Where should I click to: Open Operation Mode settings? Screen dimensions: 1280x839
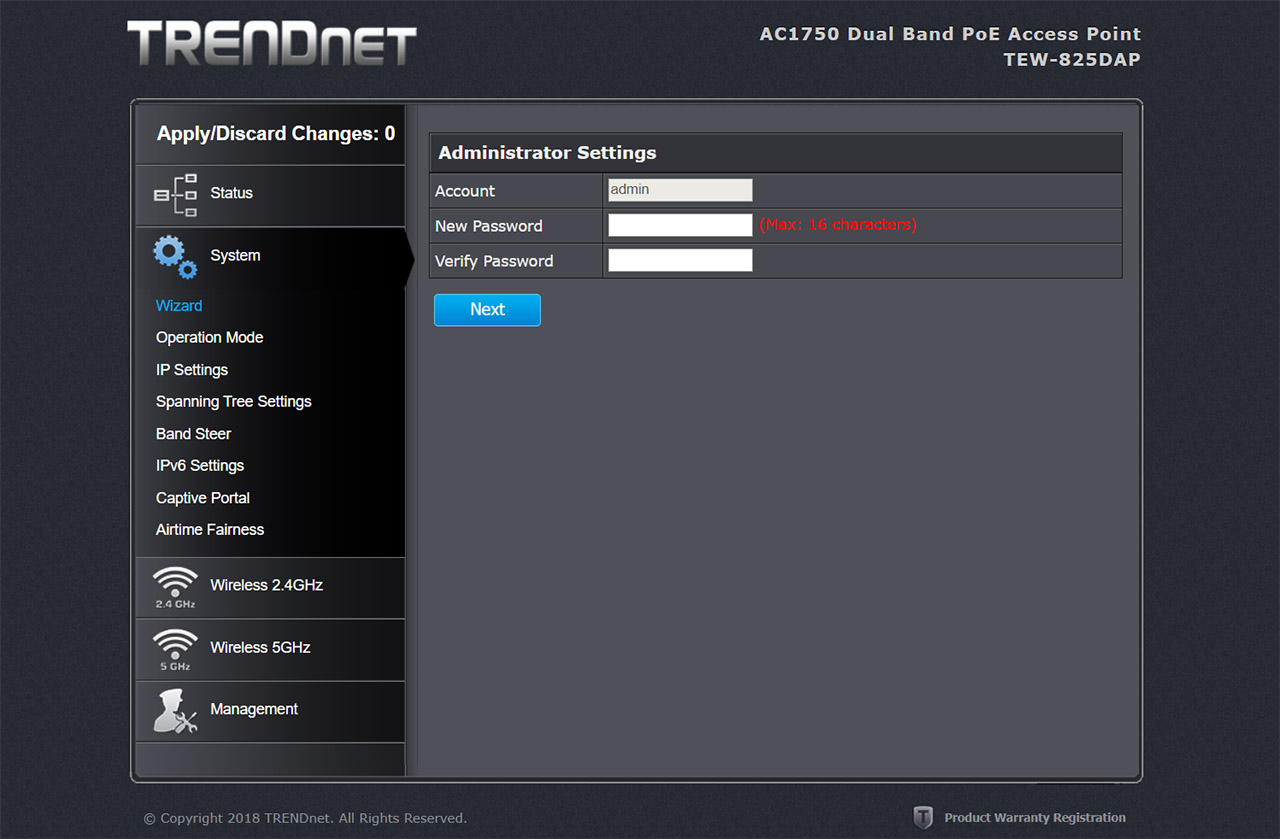[209, 338]
